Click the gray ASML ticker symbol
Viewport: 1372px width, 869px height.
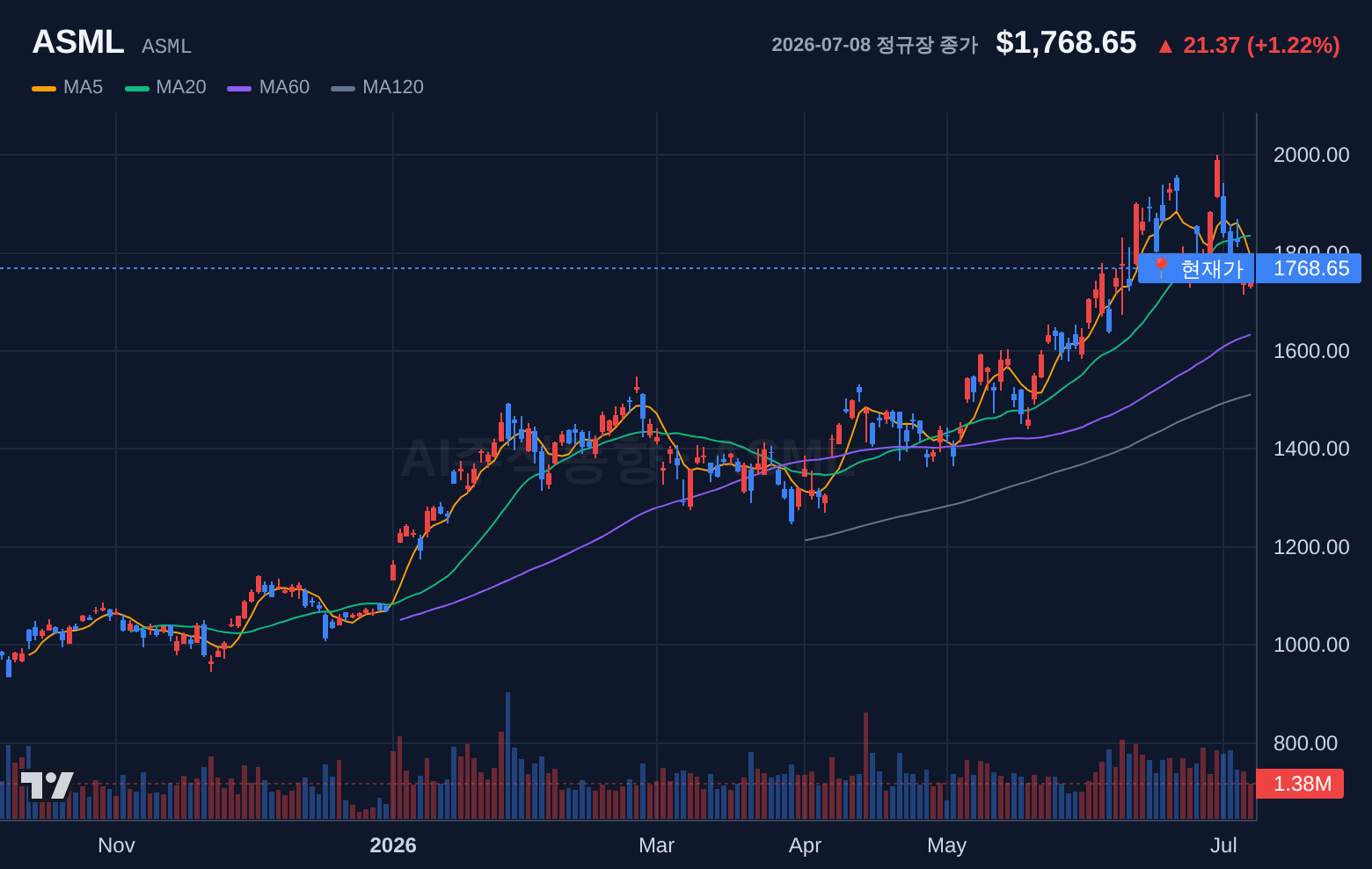(x=166, y=46)
